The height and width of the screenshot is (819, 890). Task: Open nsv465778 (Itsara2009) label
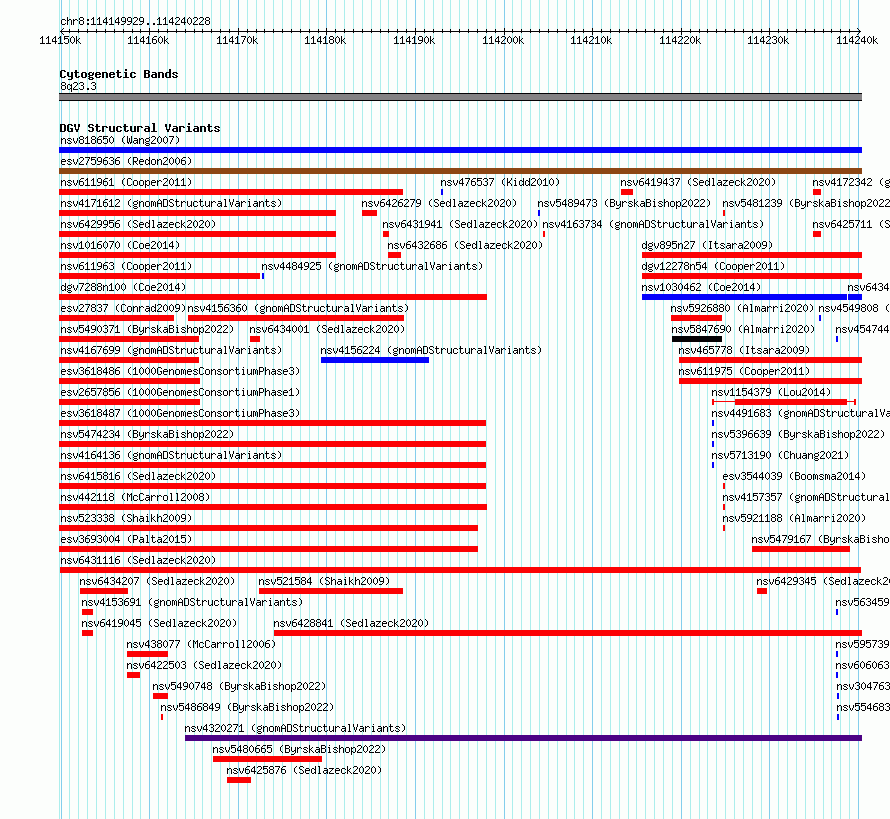coord(744,350)
